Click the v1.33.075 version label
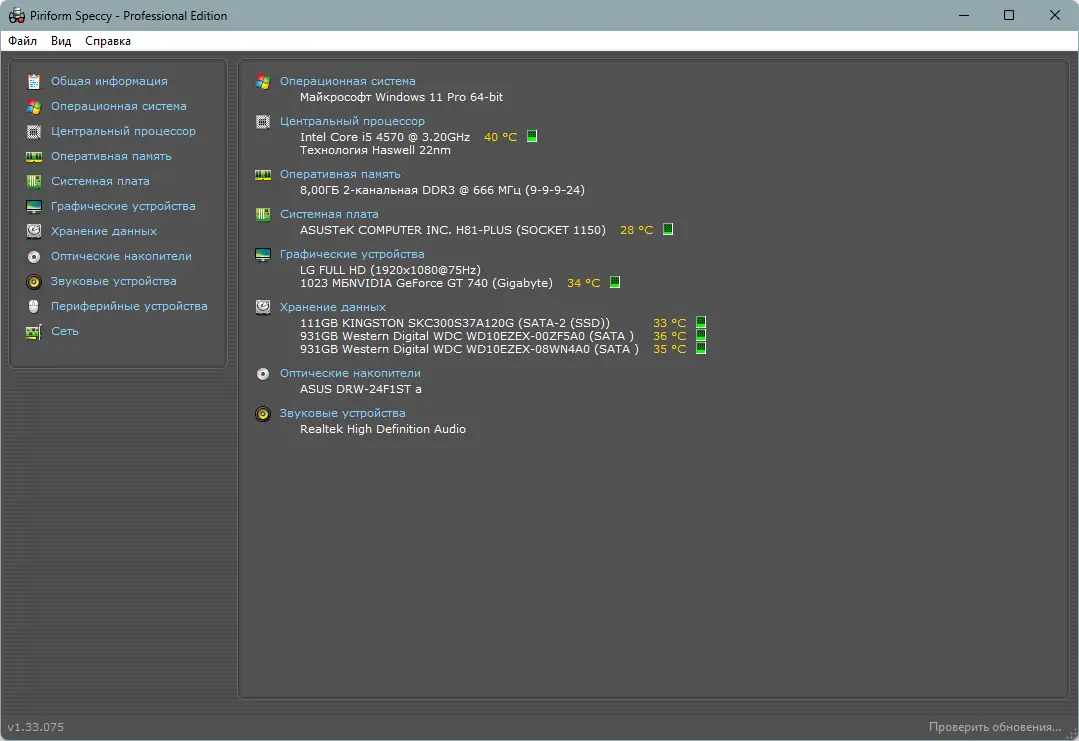Screen dimensions: 1079x741 tap(36, 727)
